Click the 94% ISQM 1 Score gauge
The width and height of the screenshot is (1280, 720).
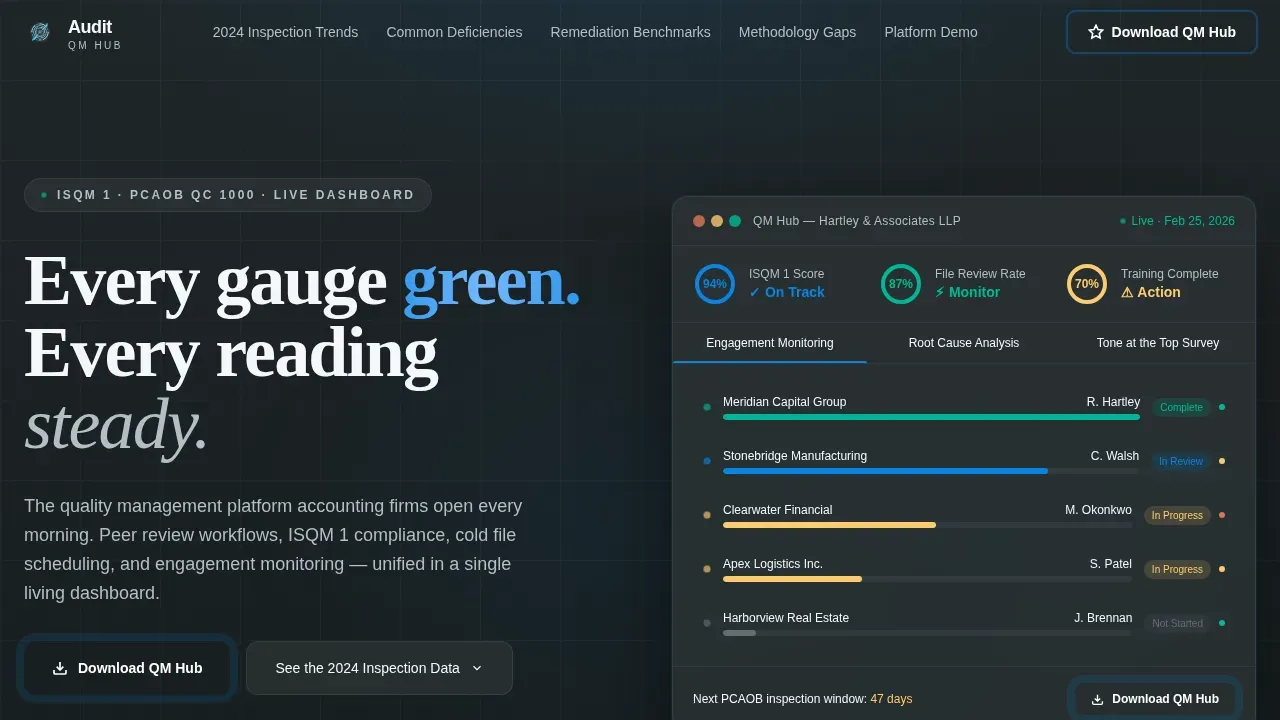click(715, 284)
